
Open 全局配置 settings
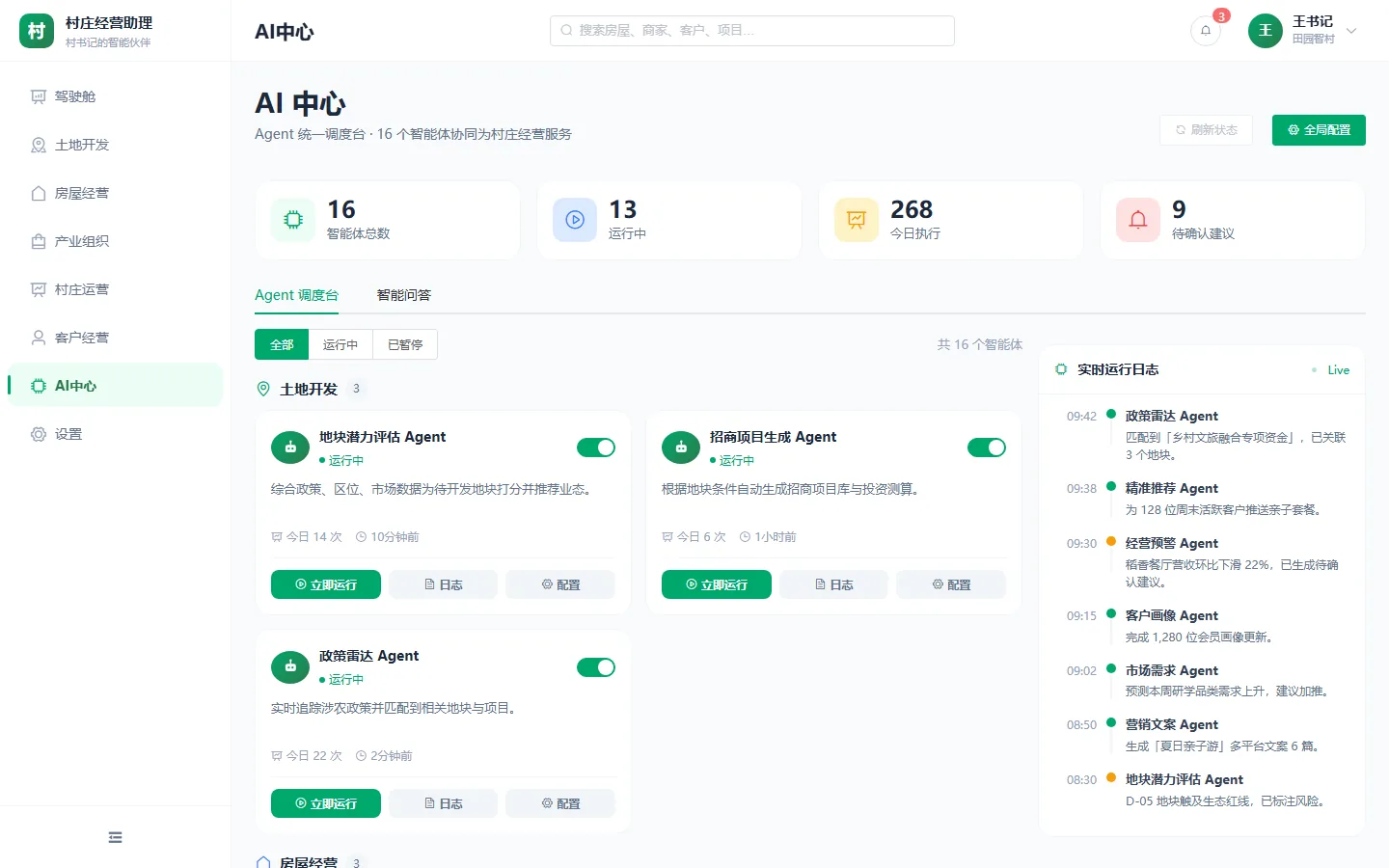coord(1319,130)
